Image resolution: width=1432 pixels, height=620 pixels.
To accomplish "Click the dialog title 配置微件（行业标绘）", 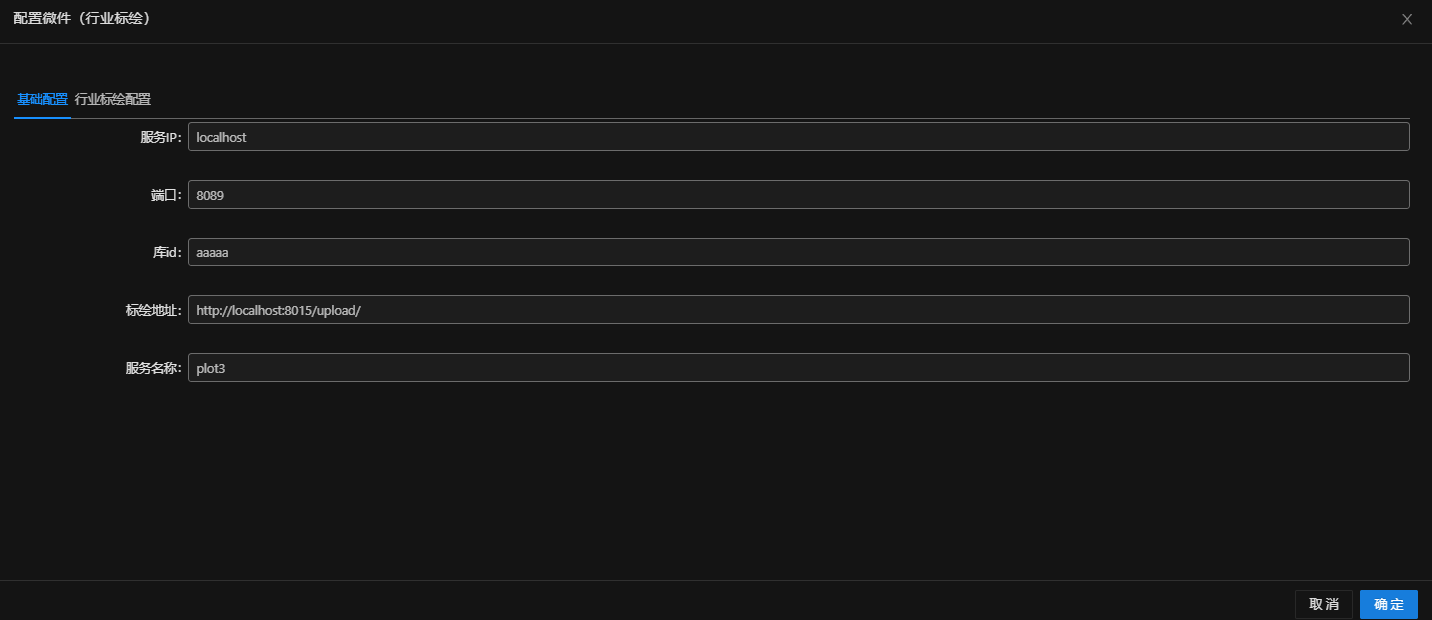I will tap(82, 19).
